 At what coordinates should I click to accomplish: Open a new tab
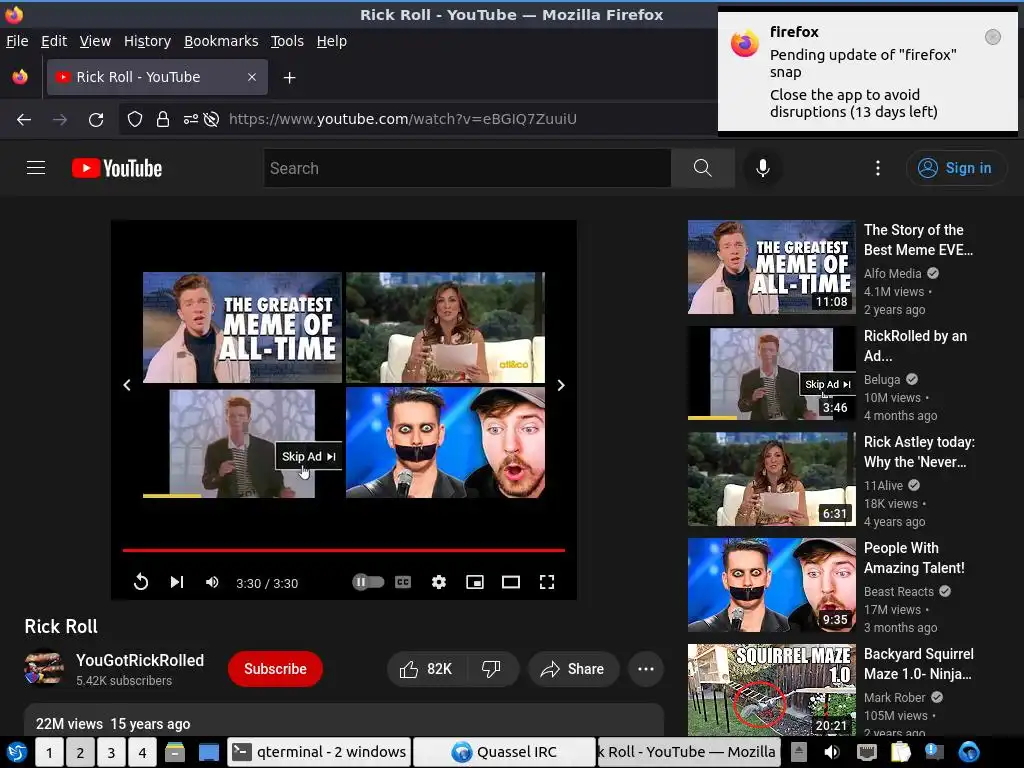pos(289,78)
